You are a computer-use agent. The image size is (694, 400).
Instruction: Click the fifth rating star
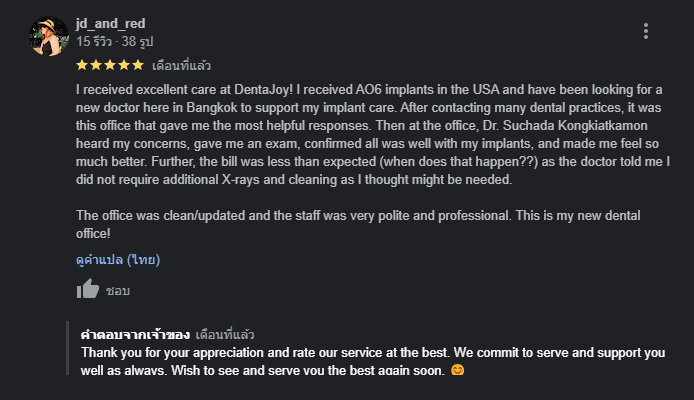pos(138,65)
